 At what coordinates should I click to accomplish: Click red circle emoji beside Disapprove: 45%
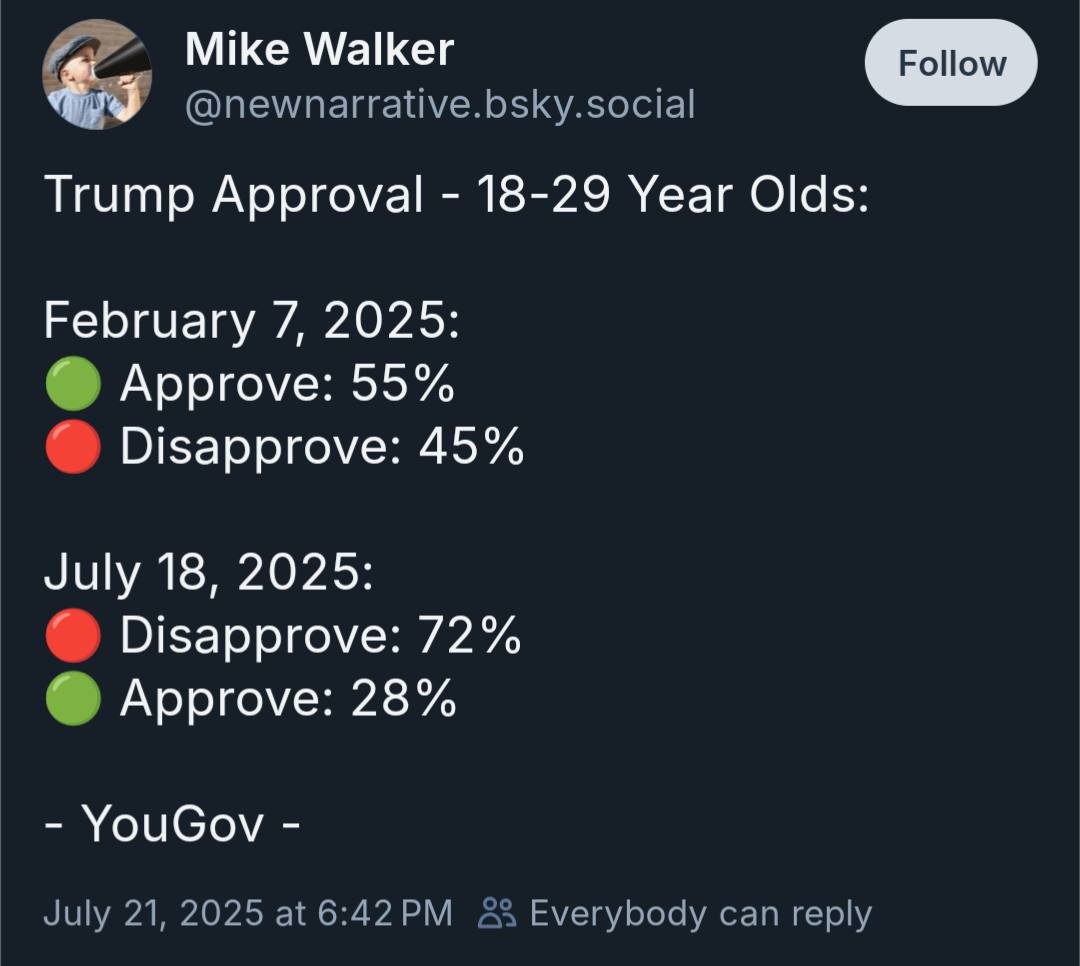click(x=73, y=446)
